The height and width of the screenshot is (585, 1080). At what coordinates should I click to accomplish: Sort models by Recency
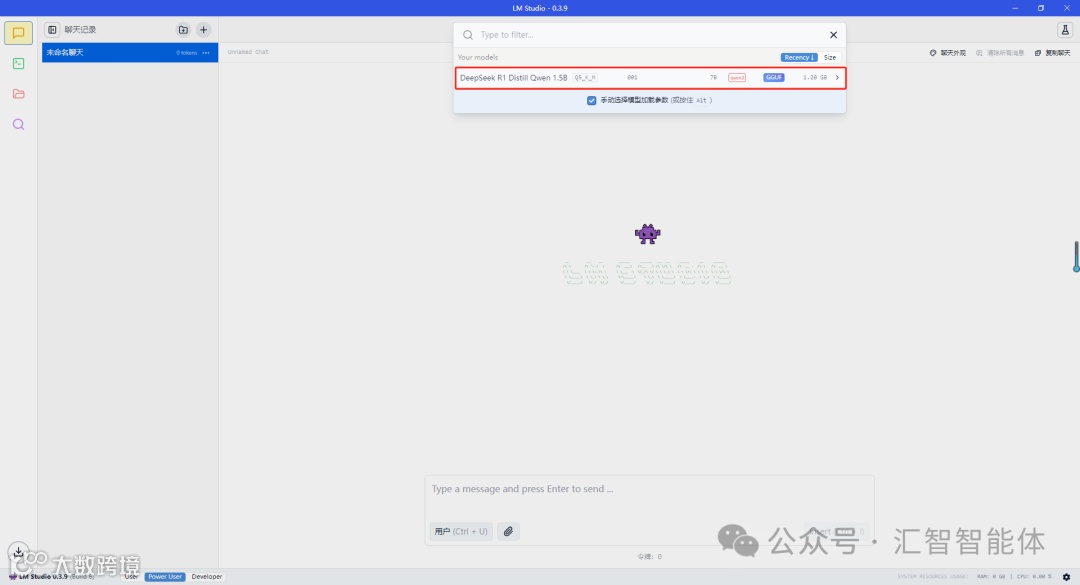click(x=798, y=58)
